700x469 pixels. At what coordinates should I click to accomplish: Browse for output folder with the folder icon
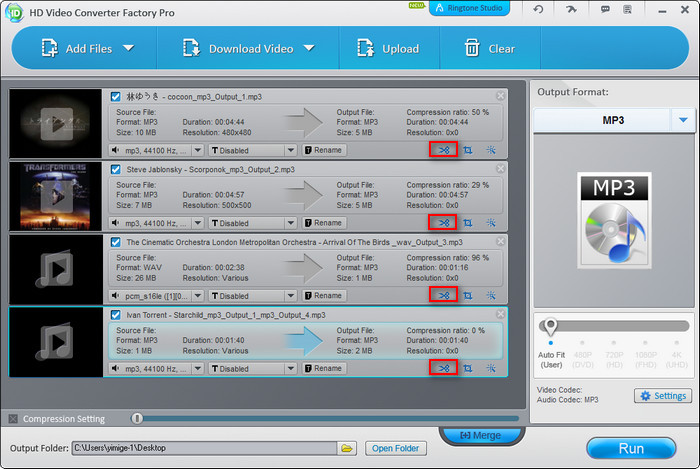tap(347, 448)
